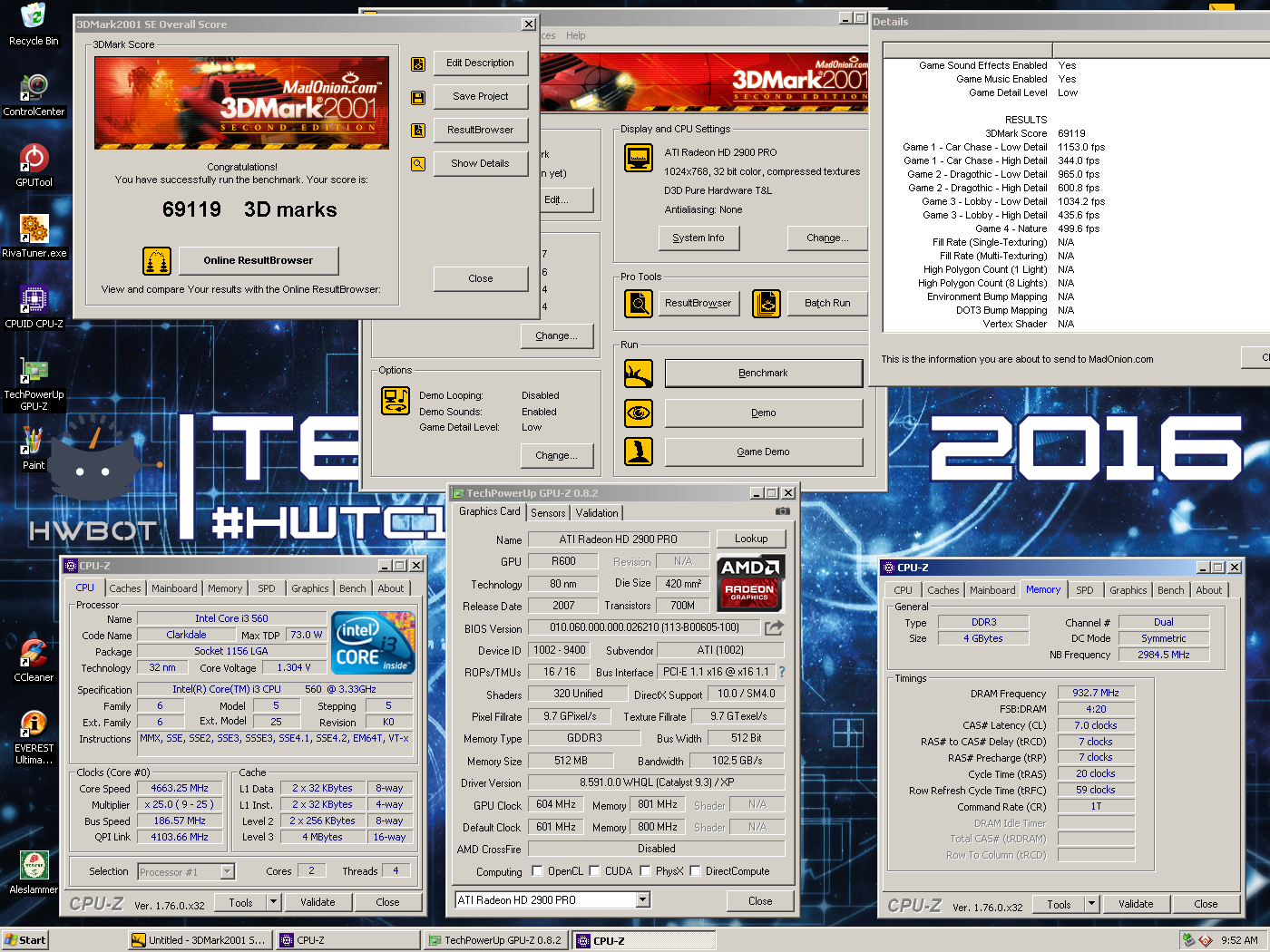Viewport: 1270px width, 952px height.
Task: Switch to Mainboard tab in left CPU-Z
Action: [x=174, y=588]
